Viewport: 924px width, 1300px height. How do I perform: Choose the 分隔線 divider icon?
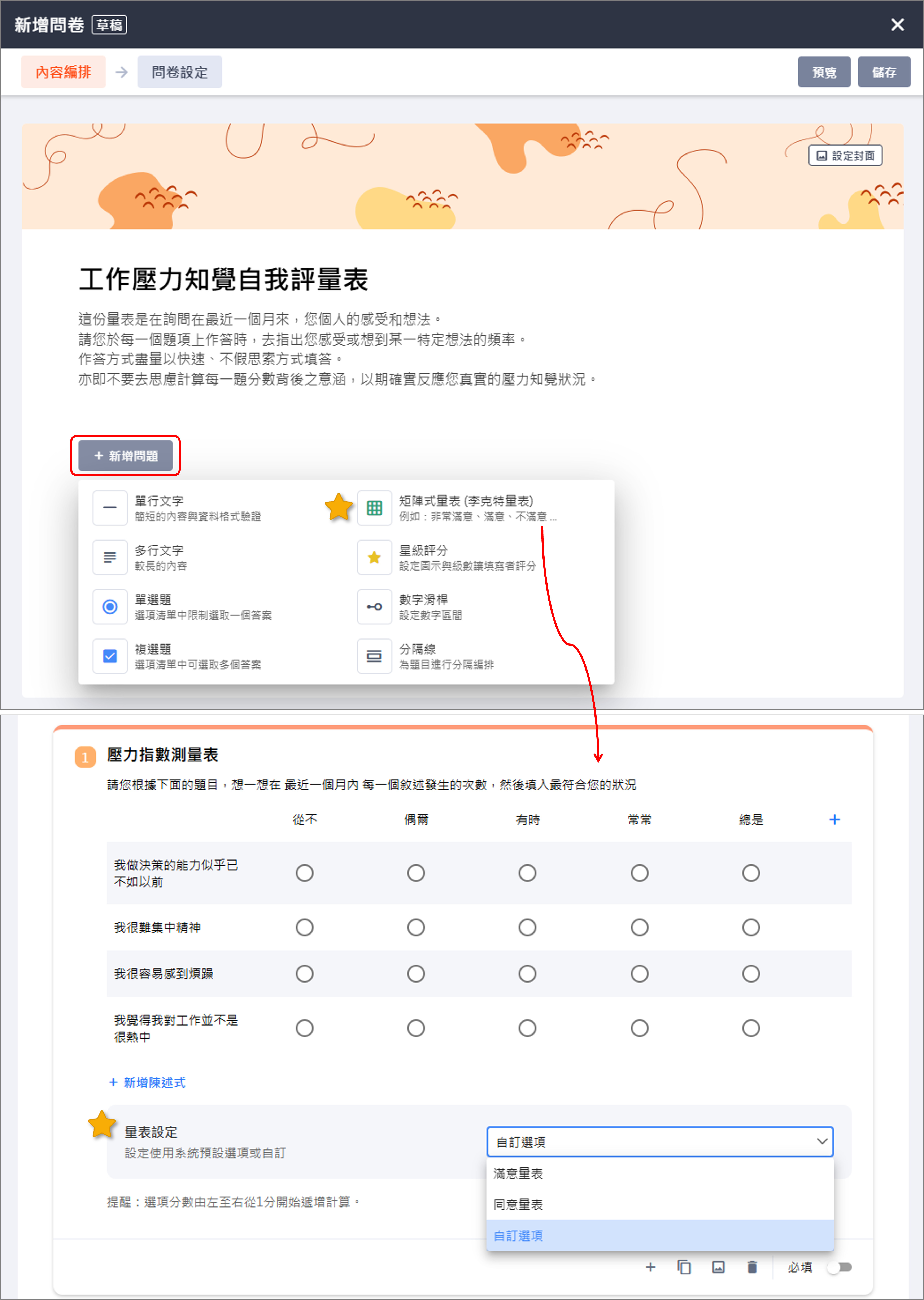pyautogui.click(x=374, y=656)
